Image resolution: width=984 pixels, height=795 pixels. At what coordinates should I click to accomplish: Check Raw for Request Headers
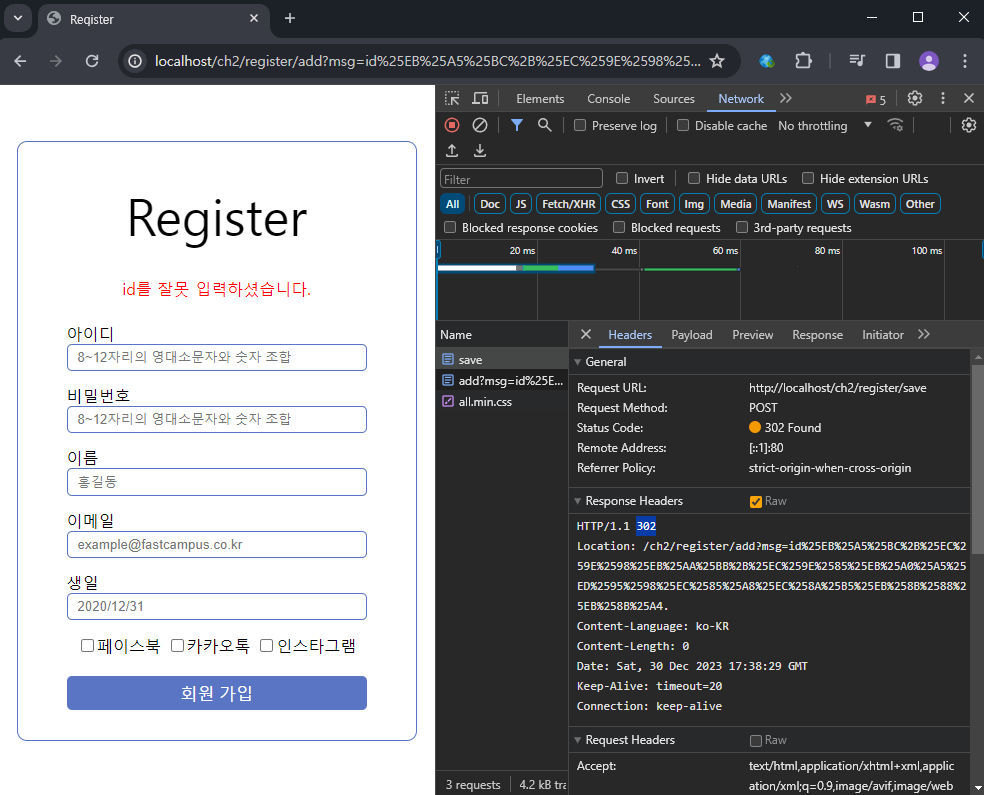click(x=756, y=740)
